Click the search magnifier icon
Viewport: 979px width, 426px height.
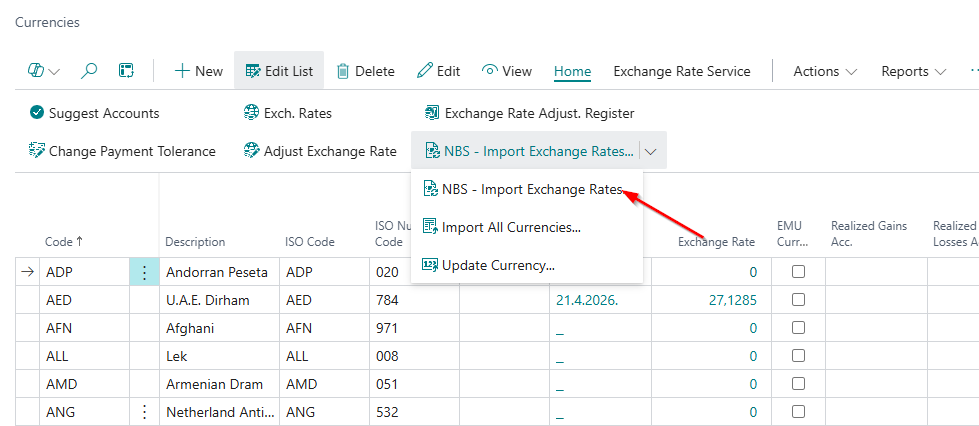coord(89,71)
